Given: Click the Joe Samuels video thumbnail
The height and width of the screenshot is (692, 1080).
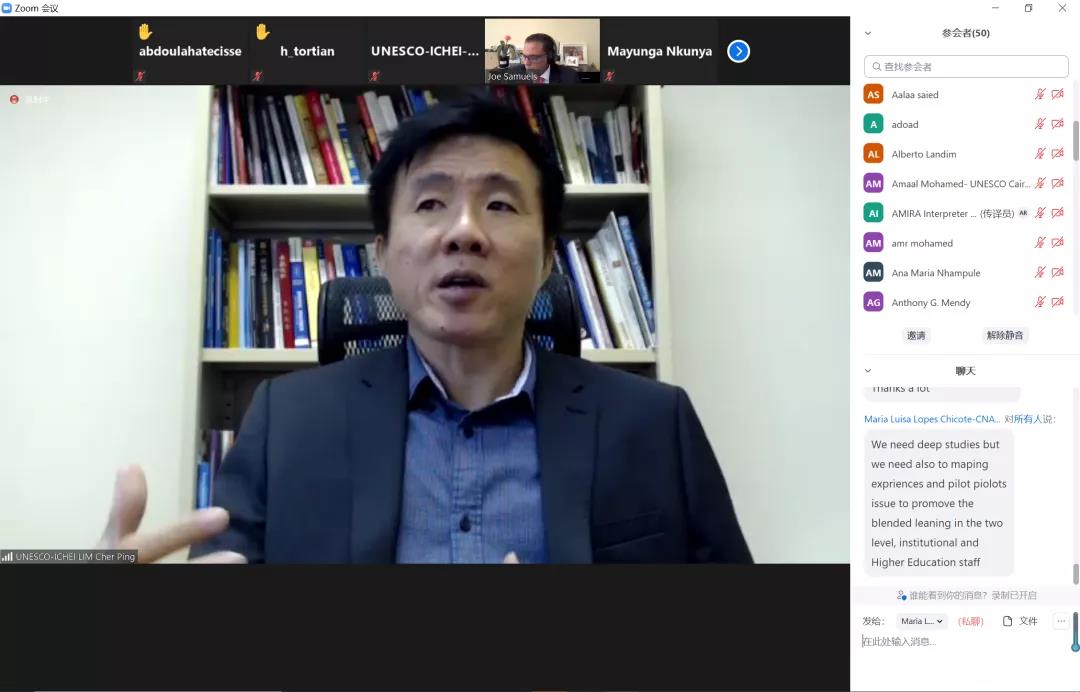Looking at the screenshot, I should tap(542, 50).
